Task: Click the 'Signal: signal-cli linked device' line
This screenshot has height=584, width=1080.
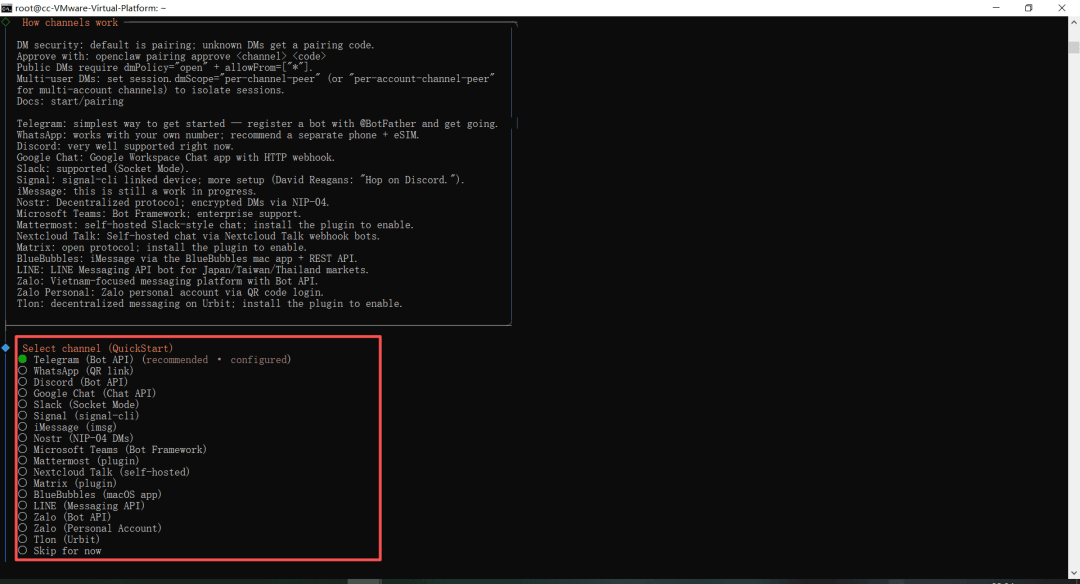Action: coord(240,180)
